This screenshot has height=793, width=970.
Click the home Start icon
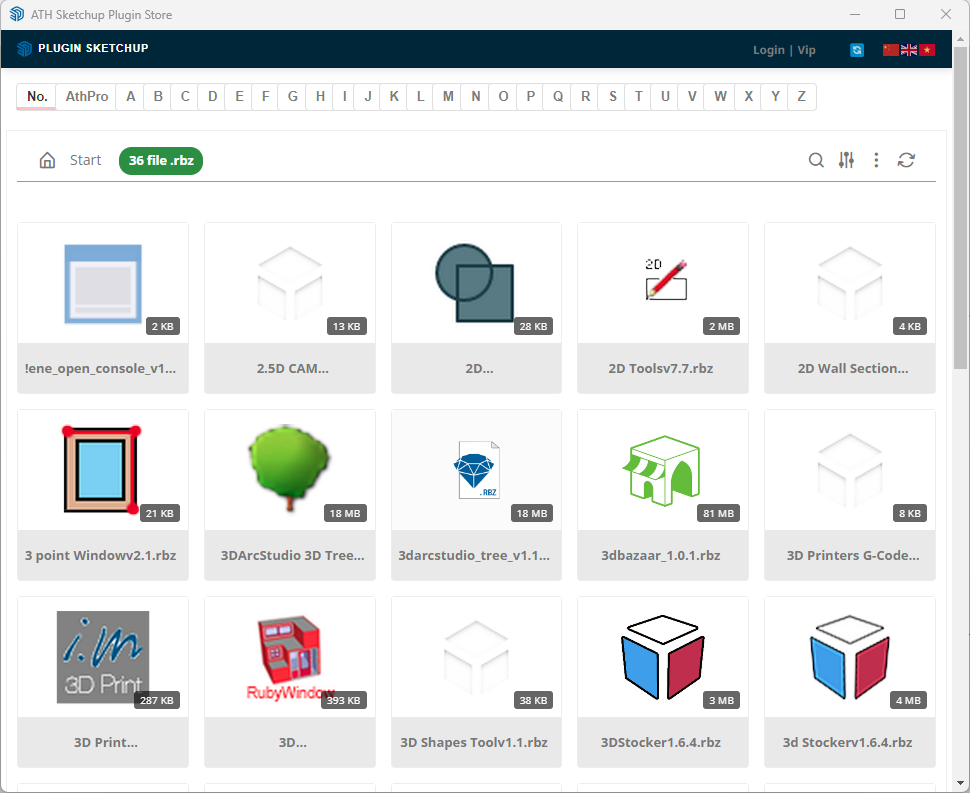click(x=47, y=160)
